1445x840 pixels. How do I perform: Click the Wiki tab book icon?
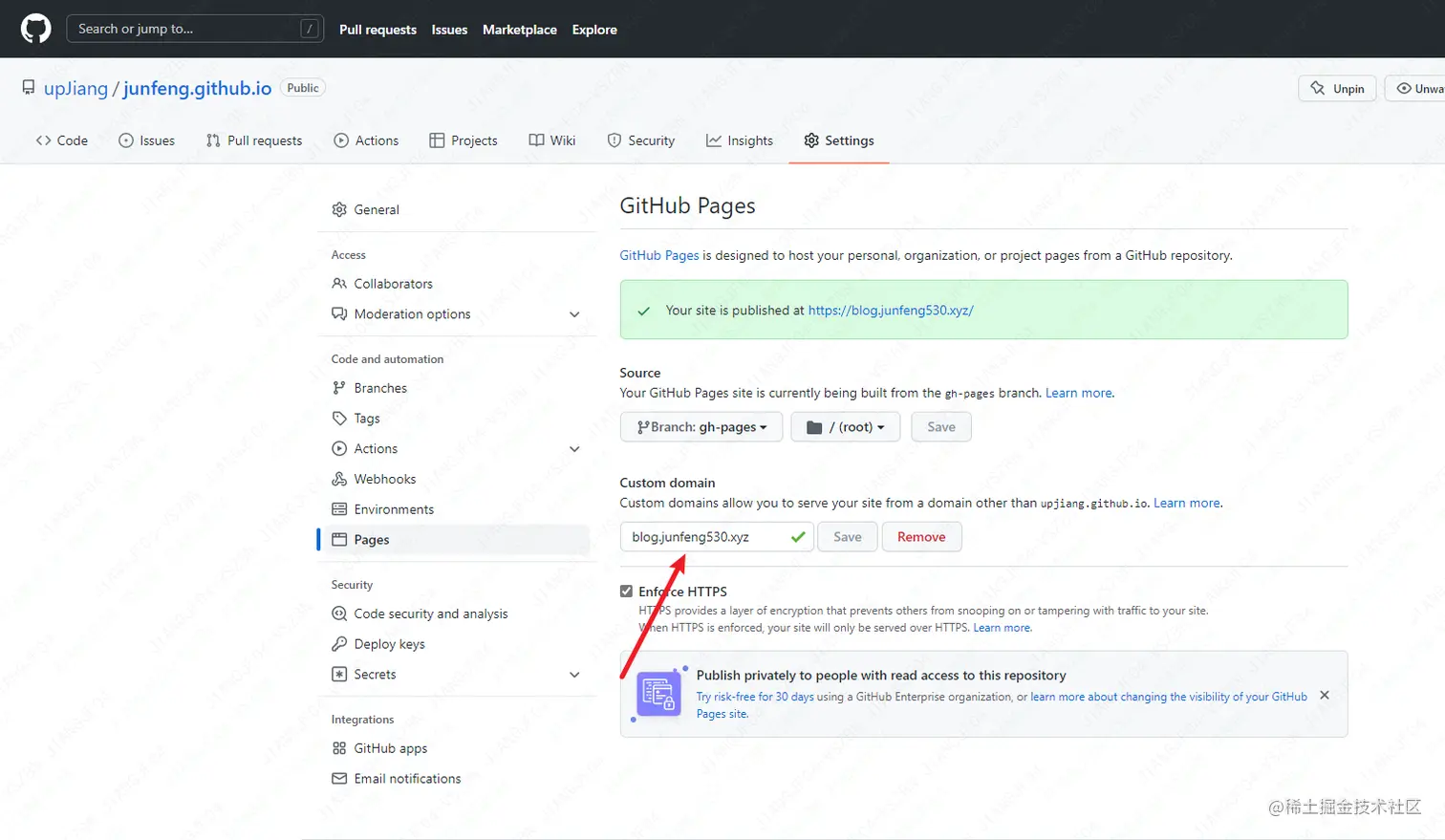click(x=536, y=140)
